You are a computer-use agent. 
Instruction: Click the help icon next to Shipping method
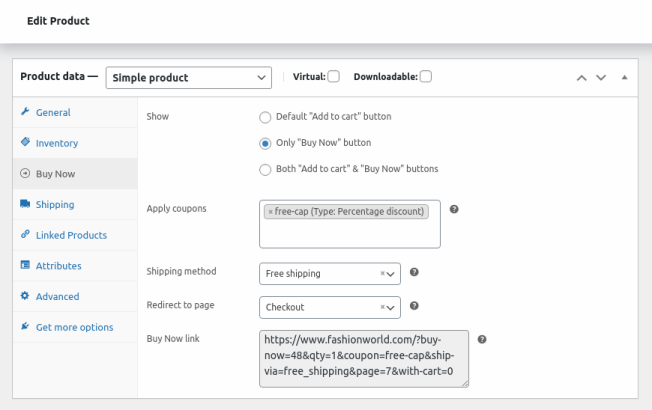click(x=414, y=271)
